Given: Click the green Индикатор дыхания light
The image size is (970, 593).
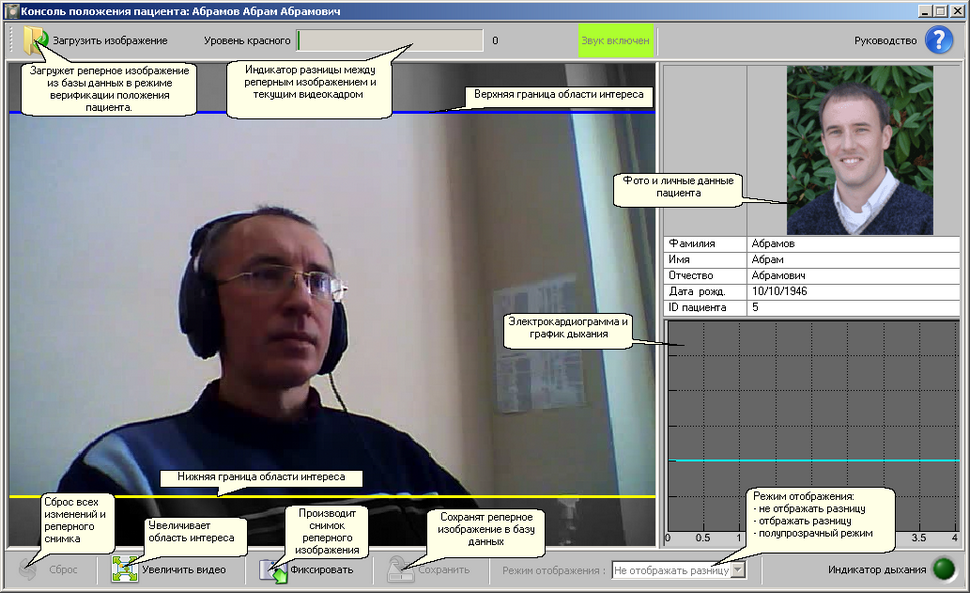Looking at the screenshot, I should point(943,570).
